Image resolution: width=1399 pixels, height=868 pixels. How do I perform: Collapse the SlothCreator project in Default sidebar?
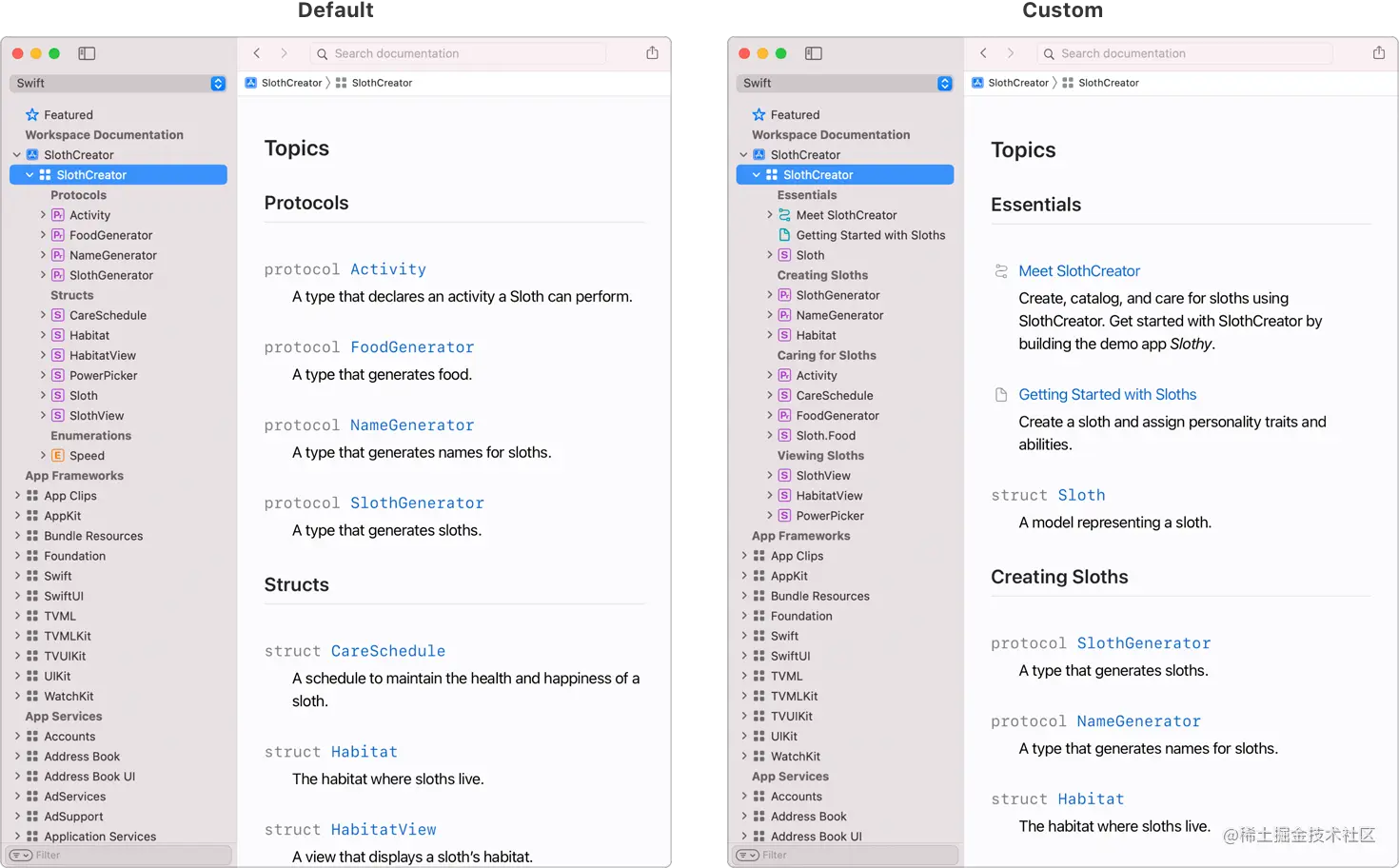click(x=17, y=155)
